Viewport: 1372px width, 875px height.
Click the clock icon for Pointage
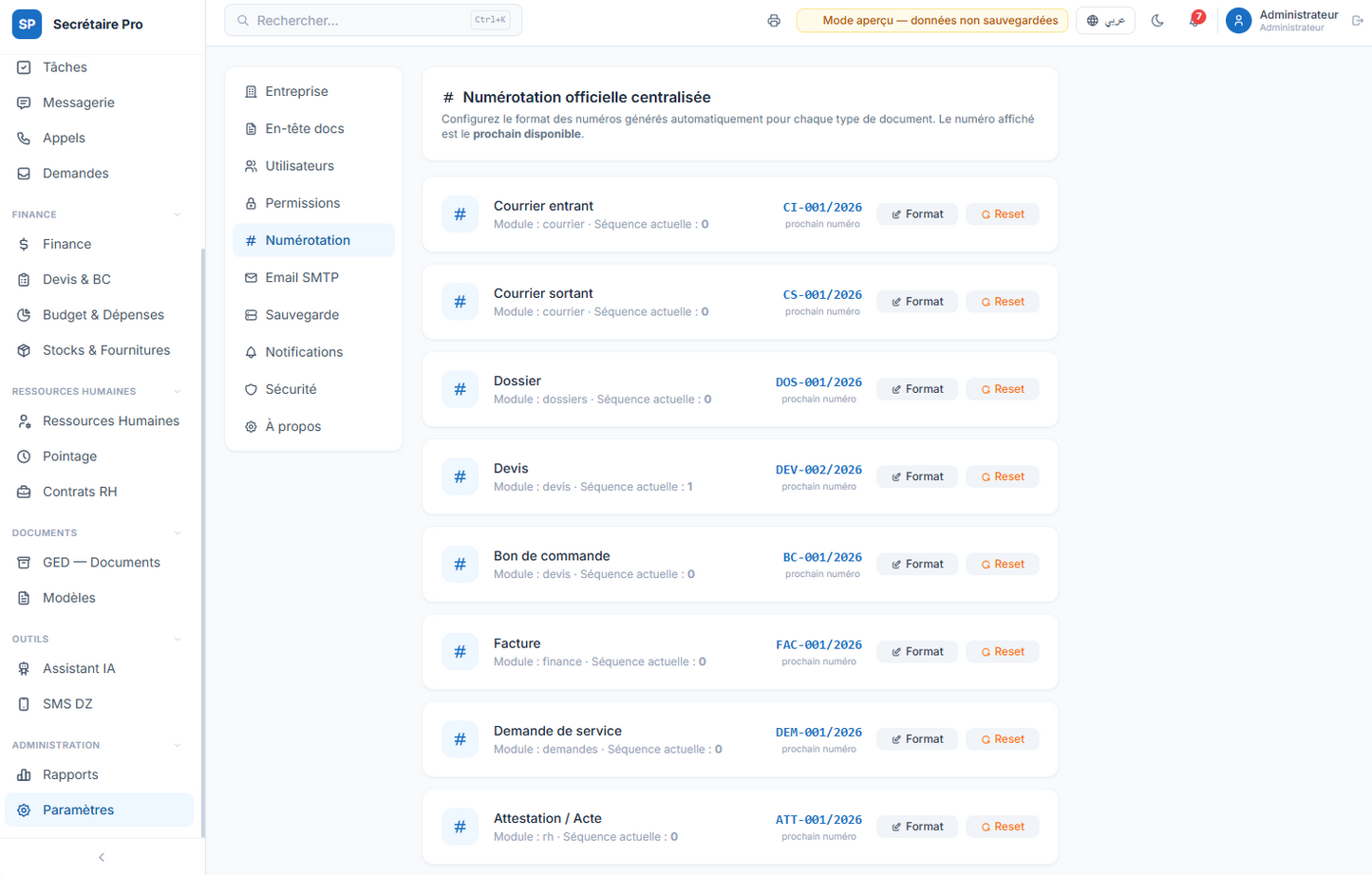(x=24, y=456)
